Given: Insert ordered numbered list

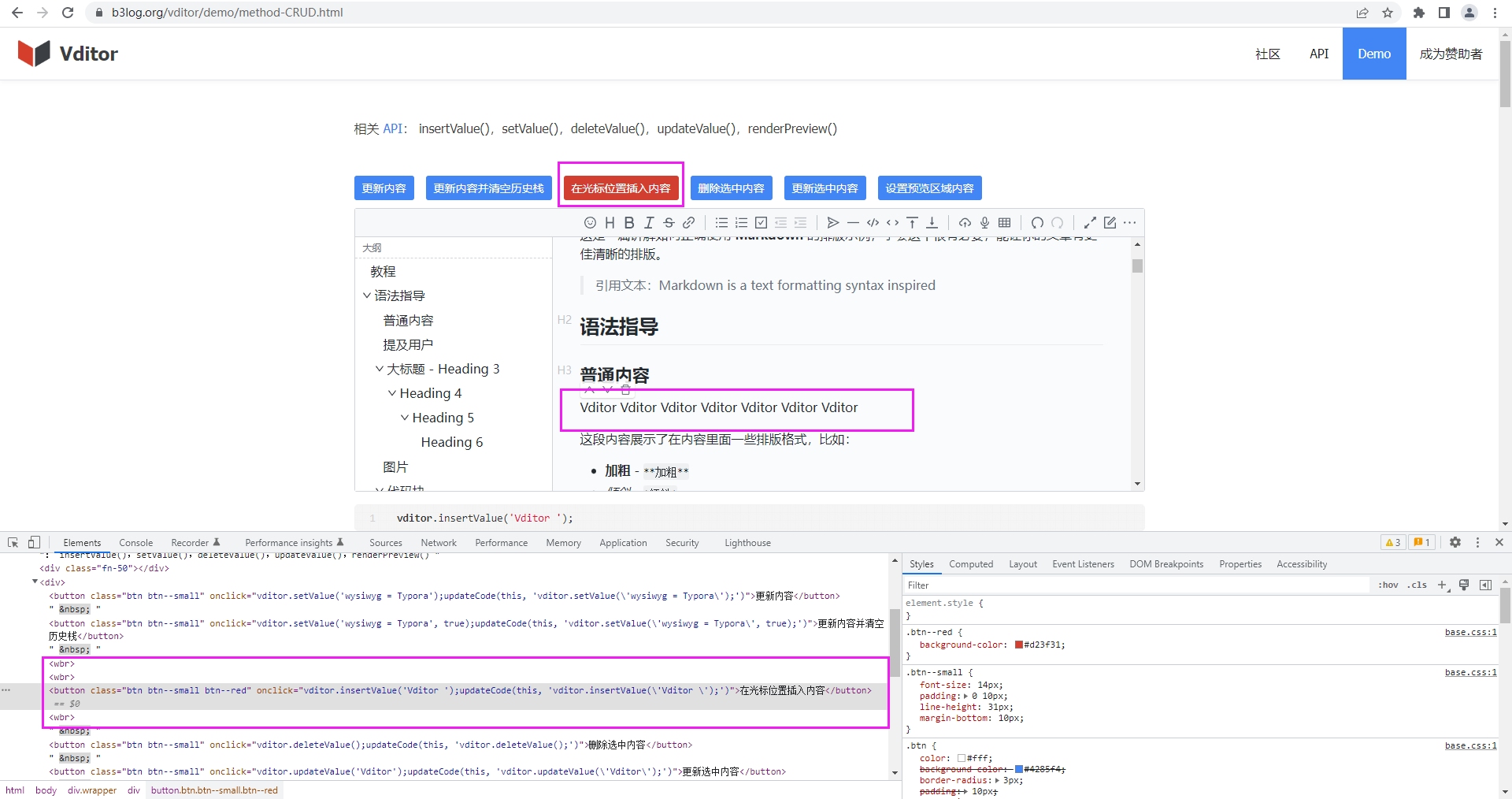Looking at the screenshot, I should pyautogui.click(x=741, y=223).
